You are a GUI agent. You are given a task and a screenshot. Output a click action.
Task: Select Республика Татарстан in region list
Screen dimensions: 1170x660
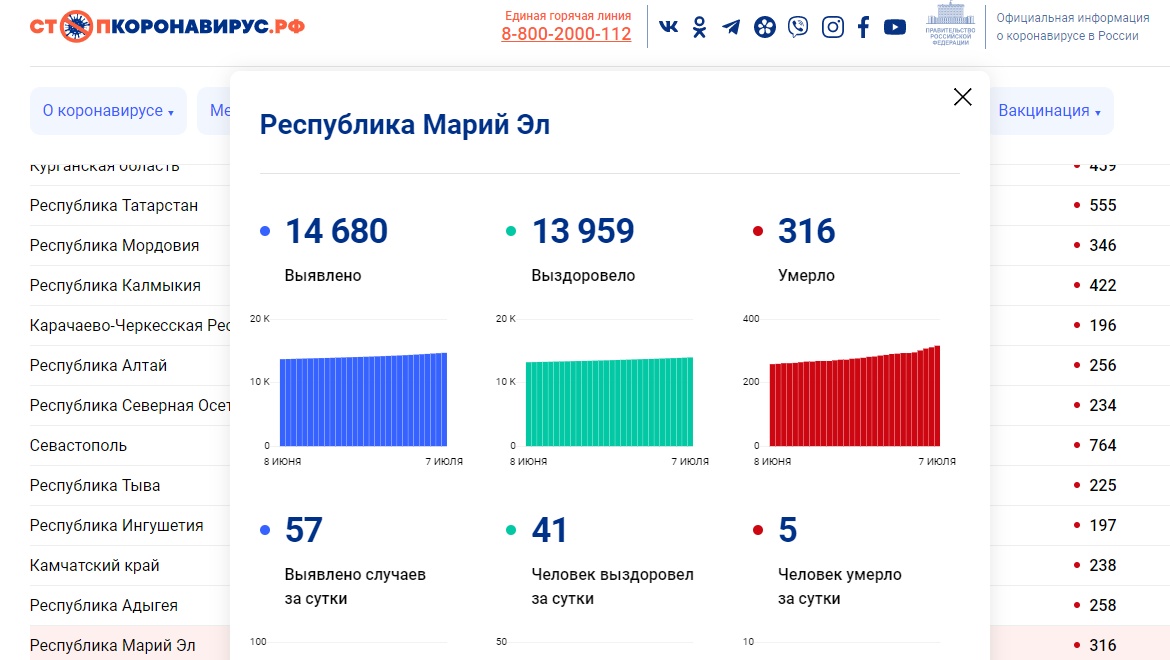114,205
